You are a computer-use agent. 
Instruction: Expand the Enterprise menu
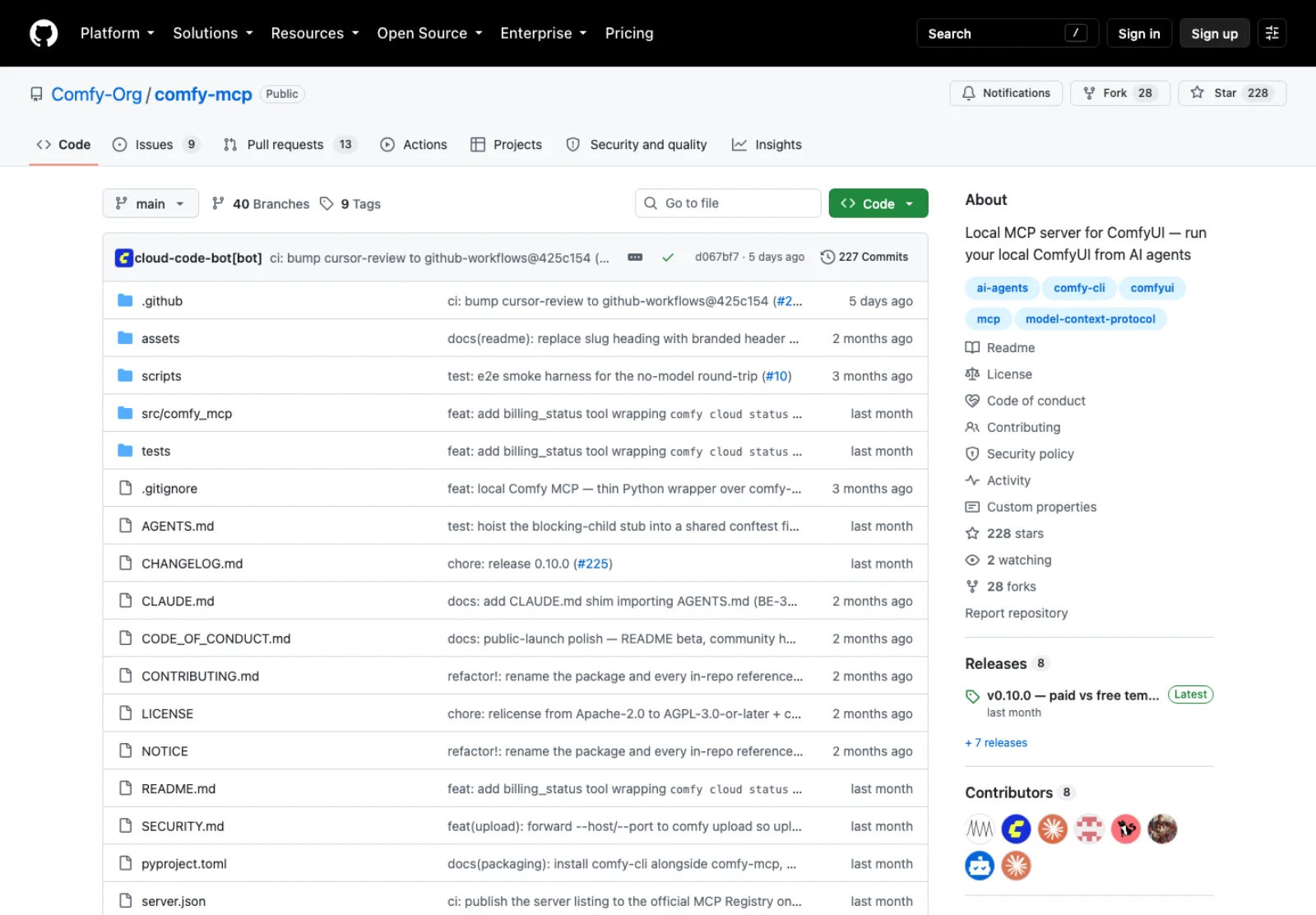544,33
